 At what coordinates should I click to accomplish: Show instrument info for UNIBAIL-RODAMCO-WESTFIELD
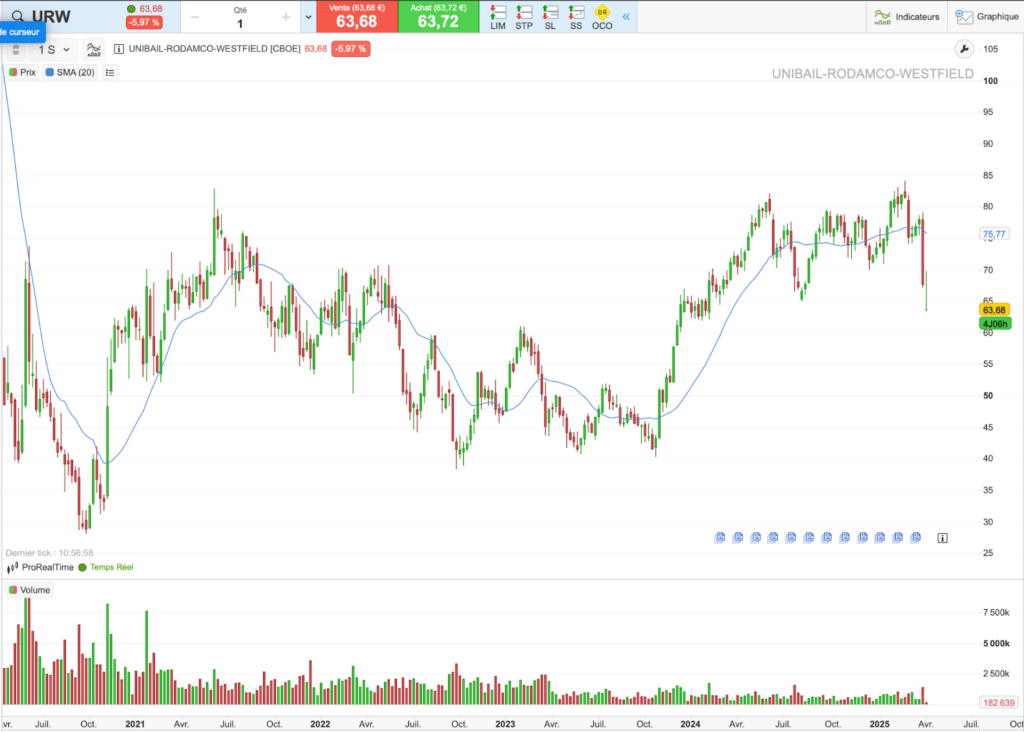coord(119,49)
